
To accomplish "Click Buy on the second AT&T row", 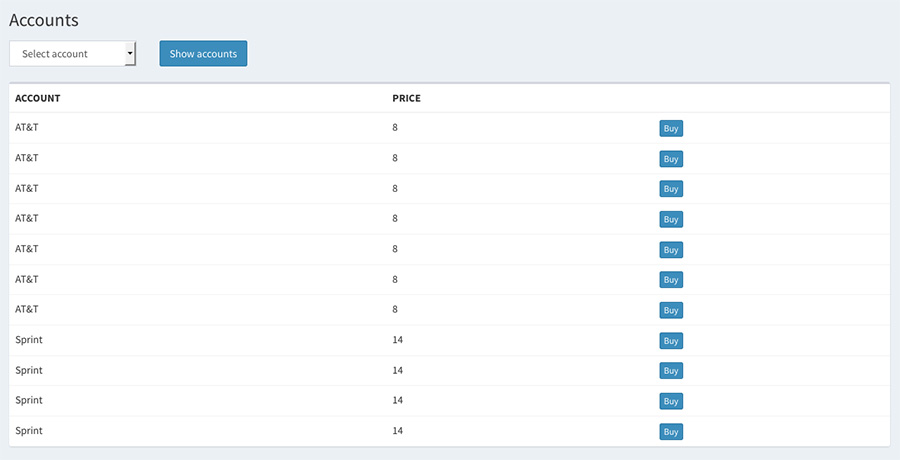I will tap(671, 159).
